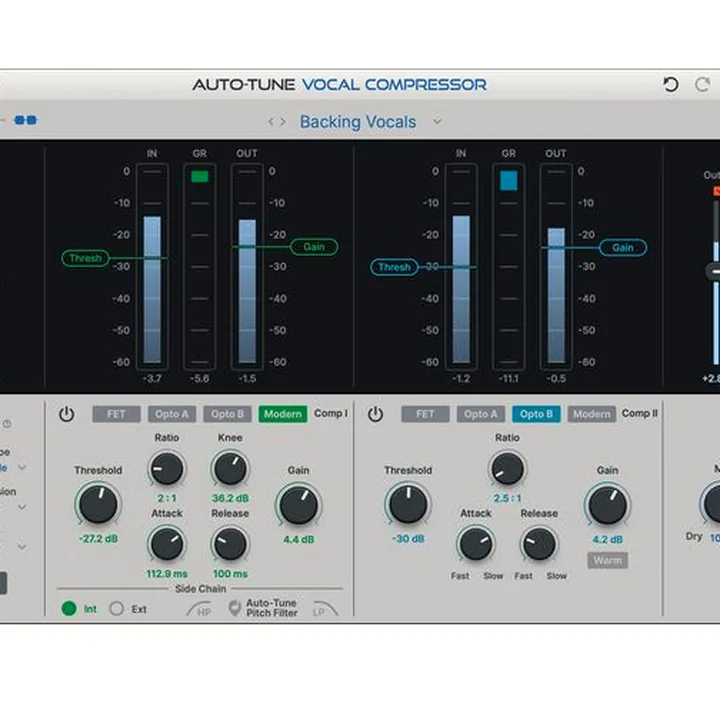Click the red output clip indicator

[x=717, y=191]
